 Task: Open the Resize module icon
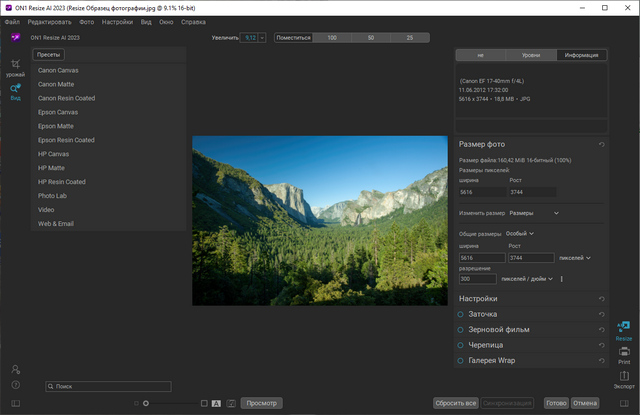pyautogui.click(x=624, y=330)
